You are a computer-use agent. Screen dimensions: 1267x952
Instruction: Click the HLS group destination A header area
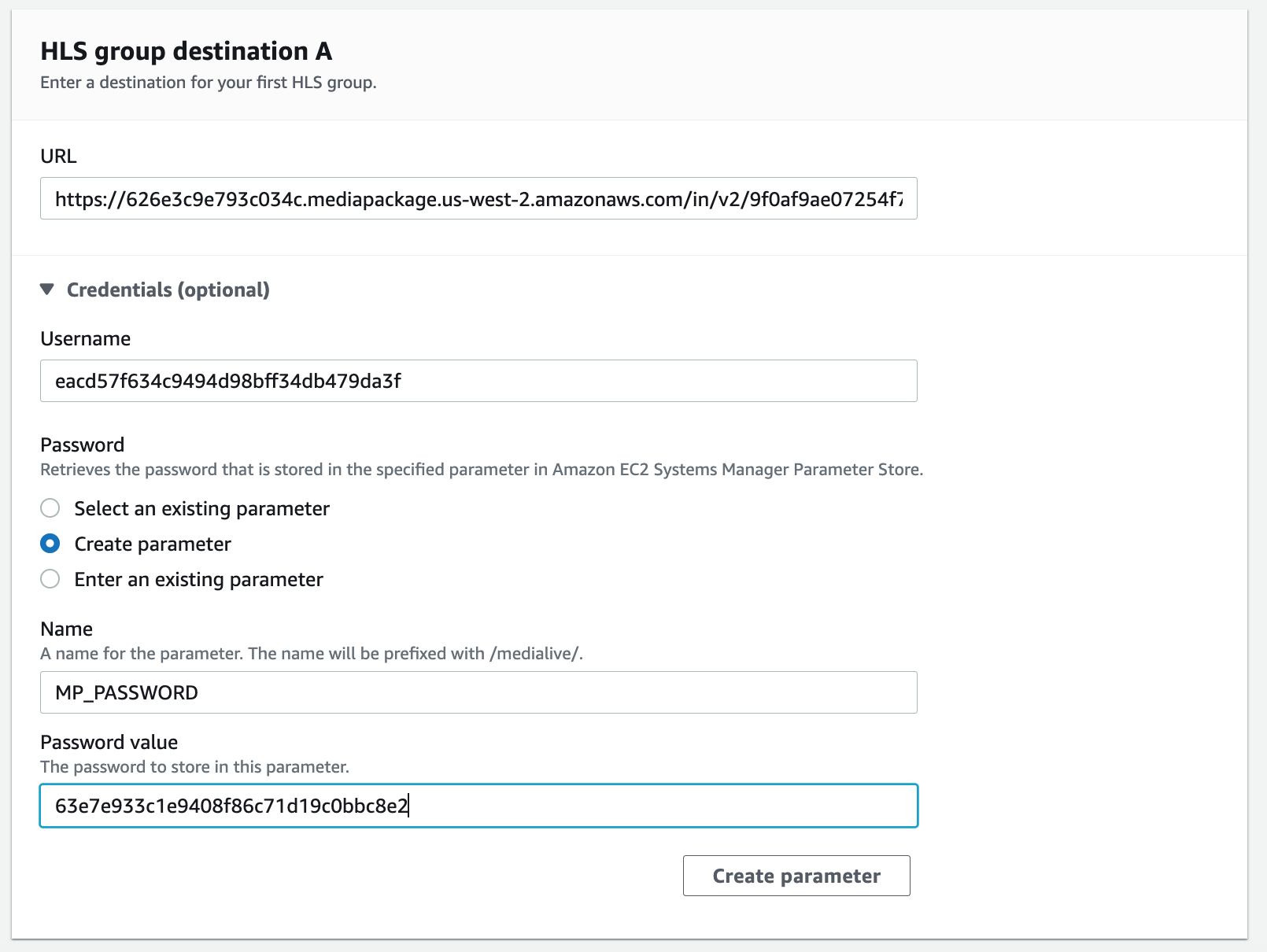point(186,50)
